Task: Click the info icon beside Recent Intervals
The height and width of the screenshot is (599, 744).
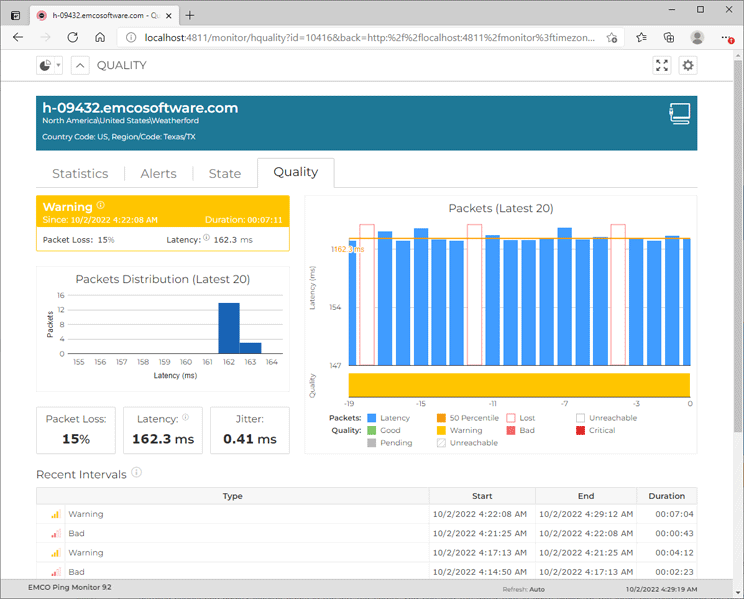Action: (x=136, y=473)
